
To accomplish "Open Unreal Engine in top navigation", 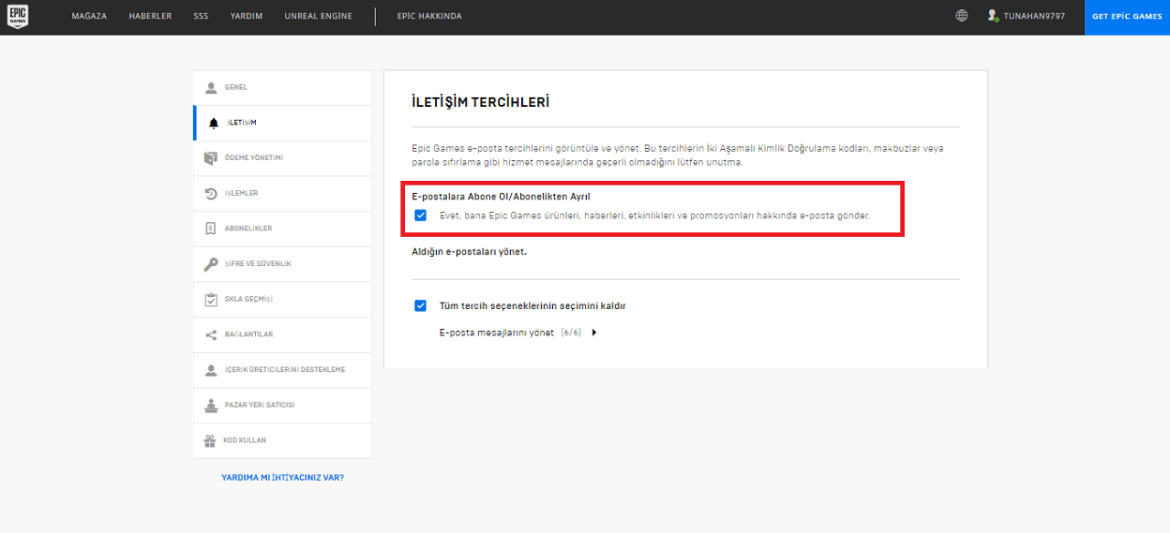I will [318, 16].
